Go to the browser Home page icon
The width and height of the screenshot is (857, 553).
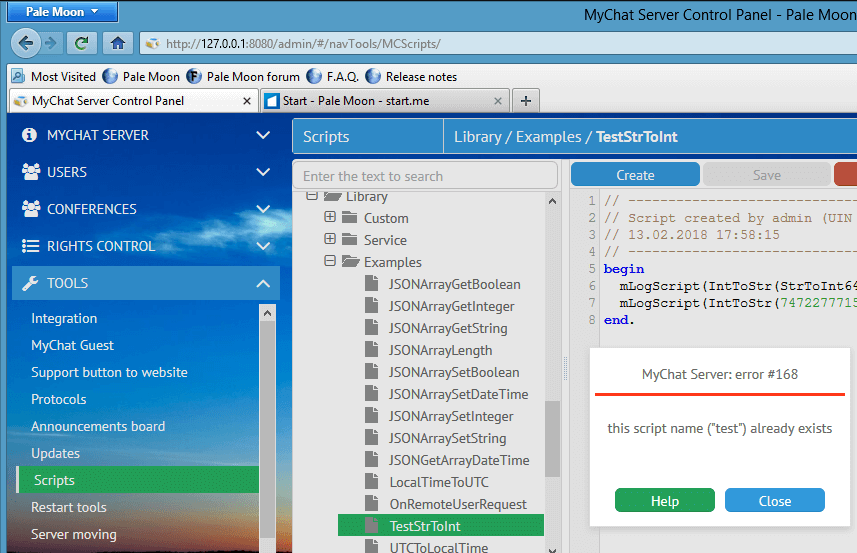pos(118,43)
